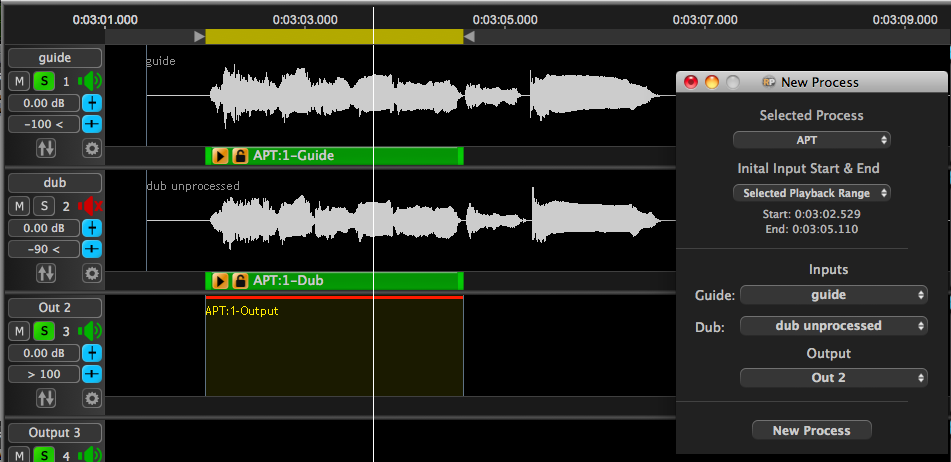
Task: Click the playback range end triangle marker
Action: click(469, 37)
